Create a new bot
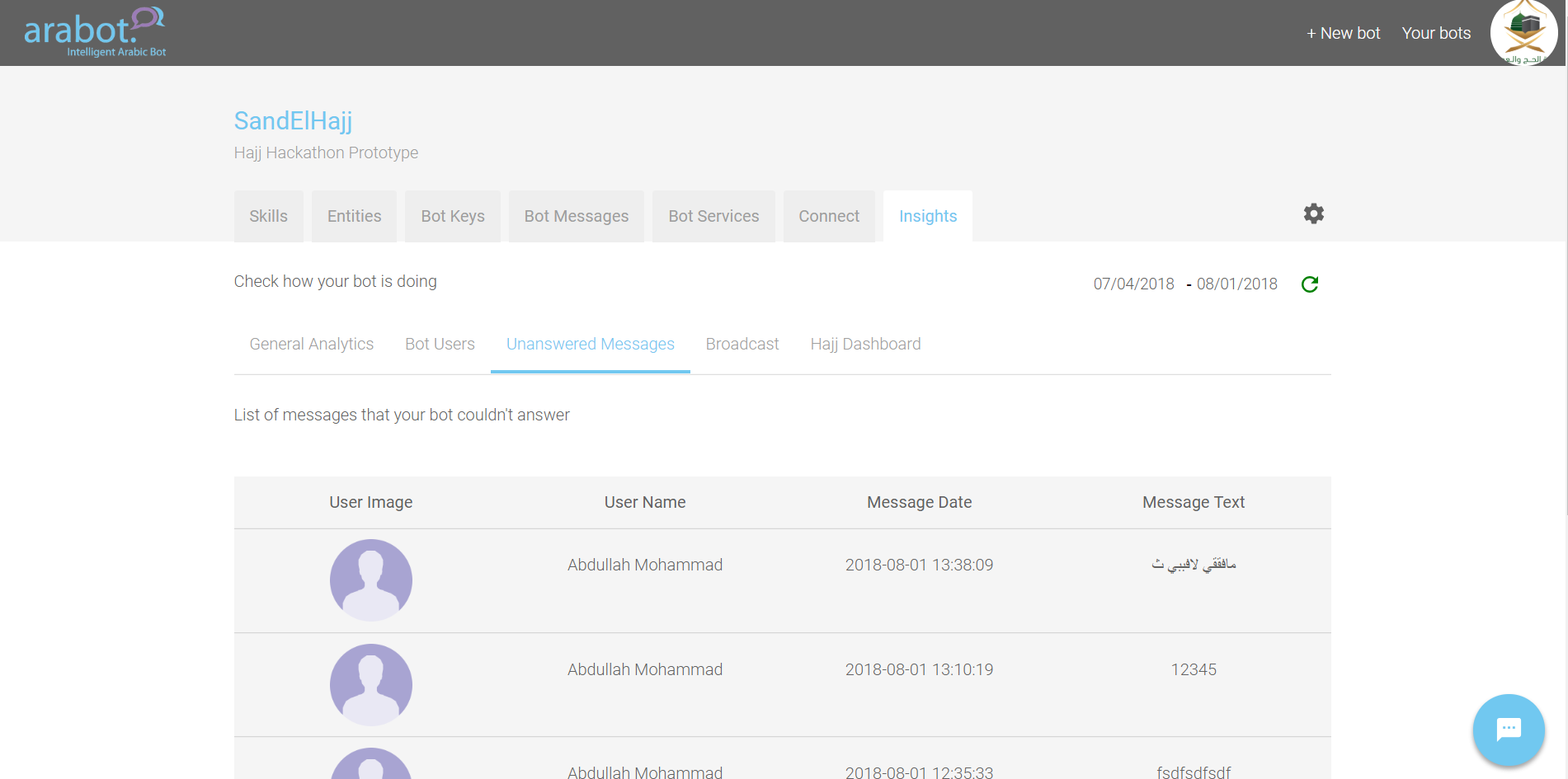Screen dimensions: 1568x779 pos(1343,33)
